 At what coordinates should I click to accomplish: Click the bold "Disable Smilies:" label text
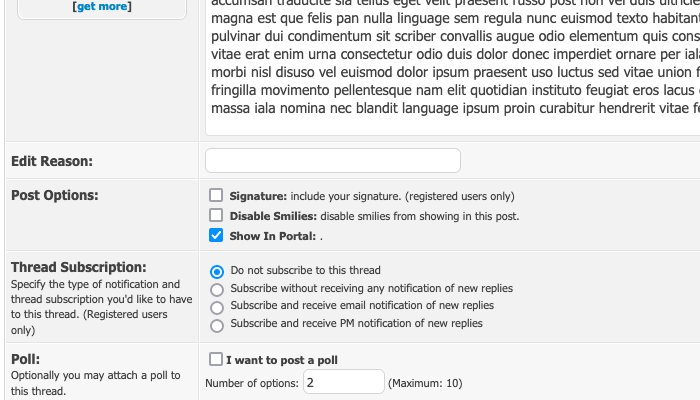coord(270,216)
